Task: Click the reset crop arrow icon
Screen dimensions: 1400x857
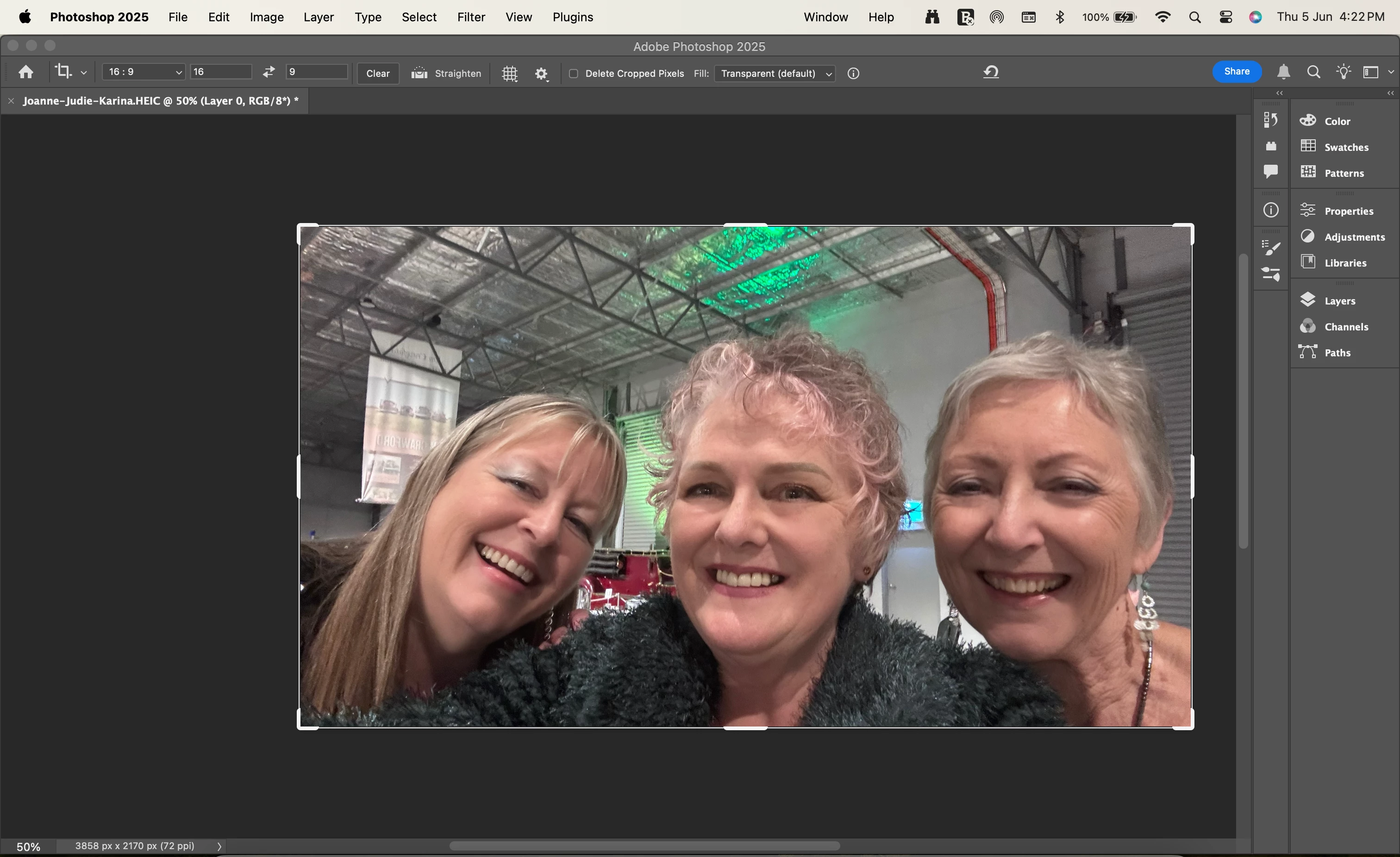Action: pos(991,72)
